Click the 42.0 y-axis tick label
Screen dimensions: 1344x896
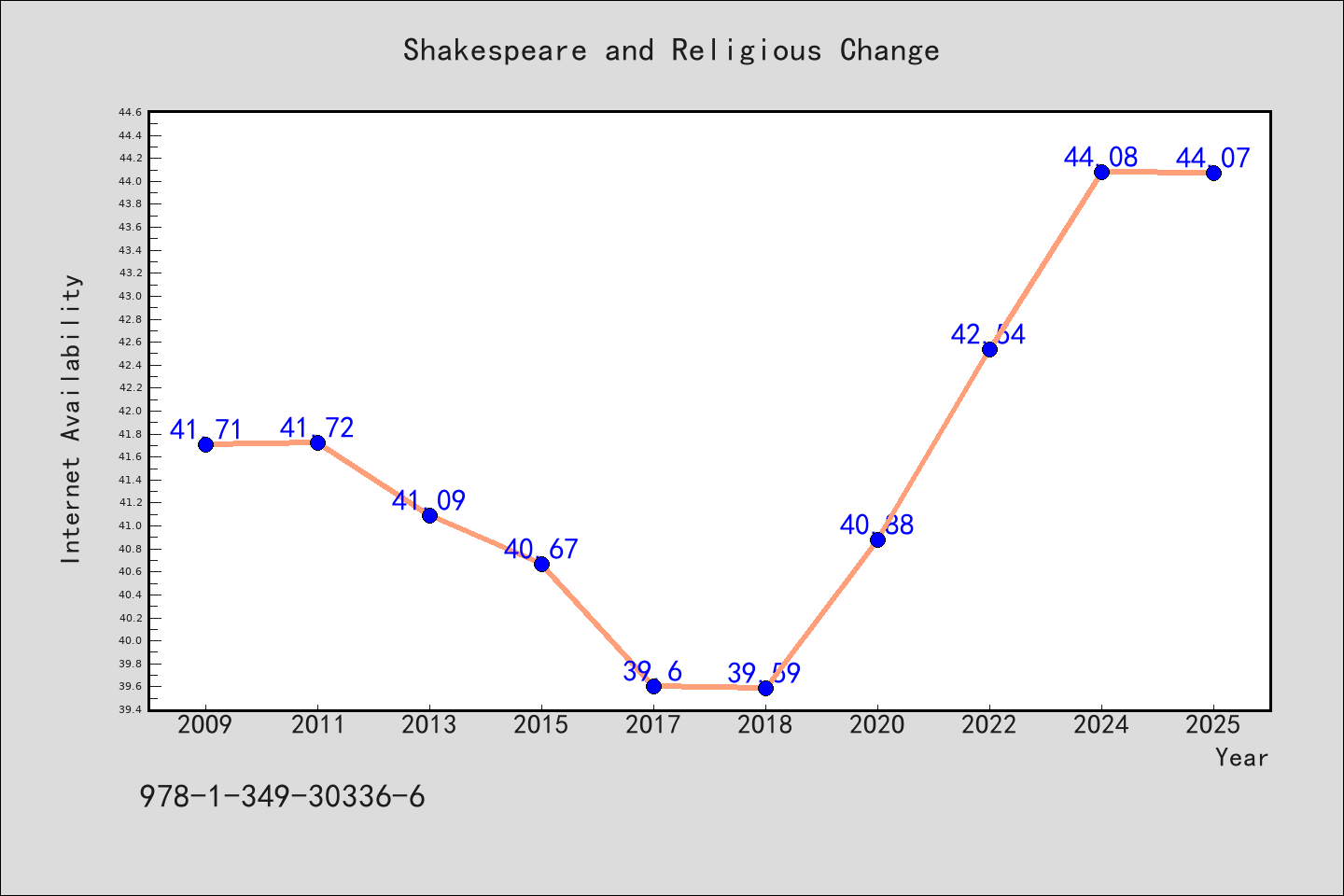pos(130,411)
